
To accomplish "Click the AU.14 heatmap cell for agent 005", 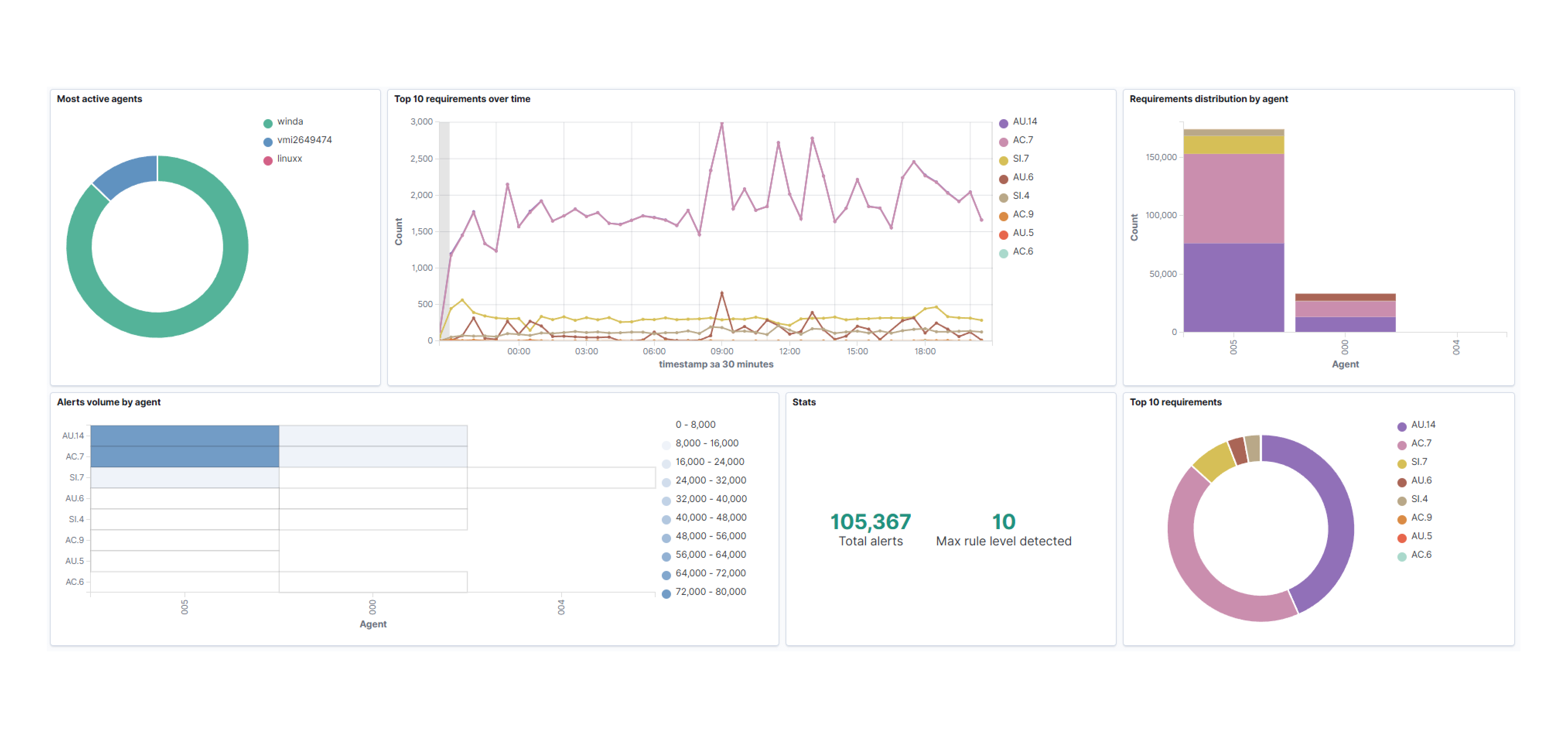I will point(184,436).
